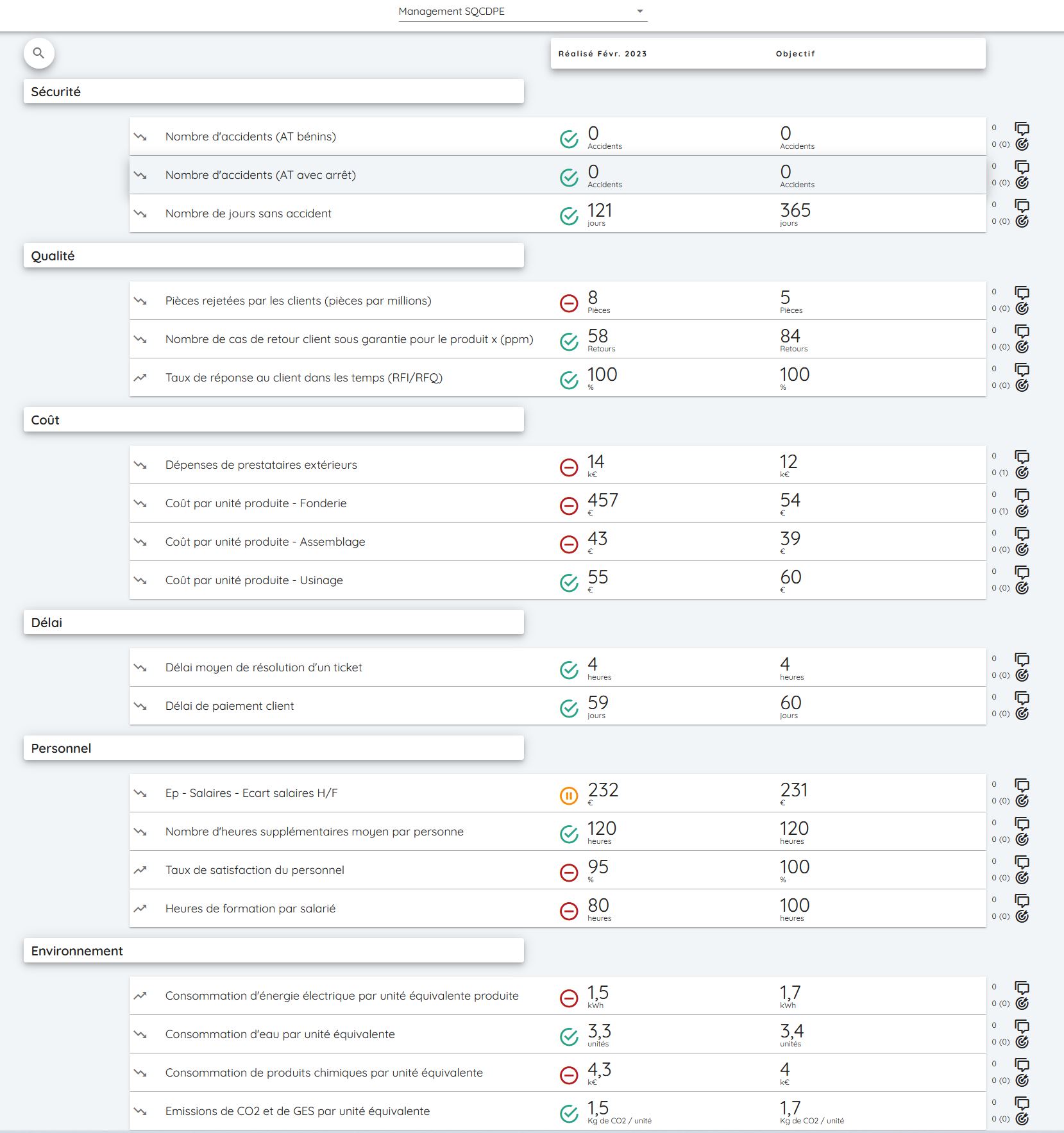
Task: Open the Management SQCDPE dropdown
Action: click(x=519, y=11)
